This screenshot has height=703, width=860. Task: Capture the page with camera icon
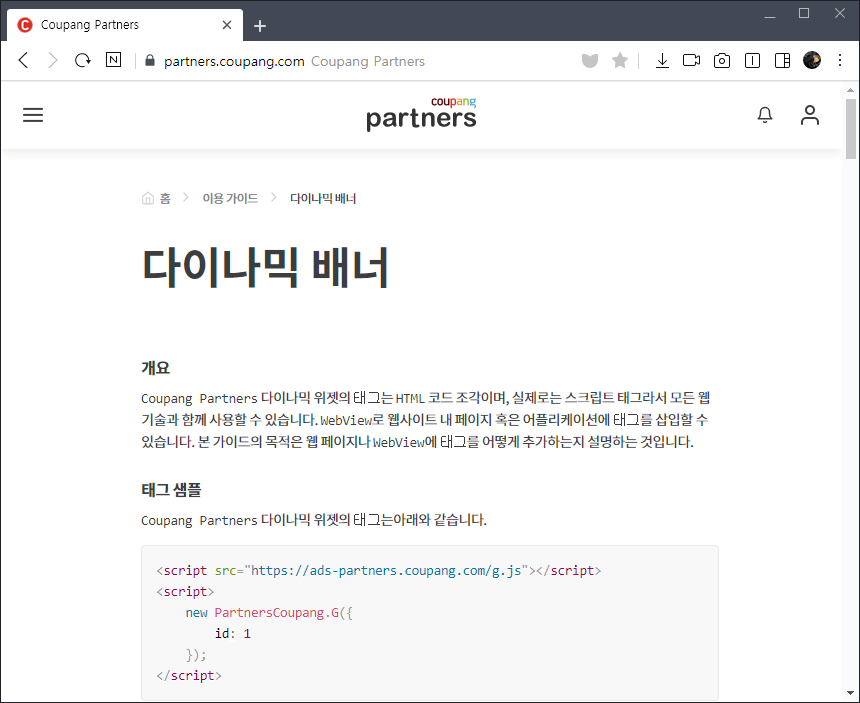coord(722,60)
